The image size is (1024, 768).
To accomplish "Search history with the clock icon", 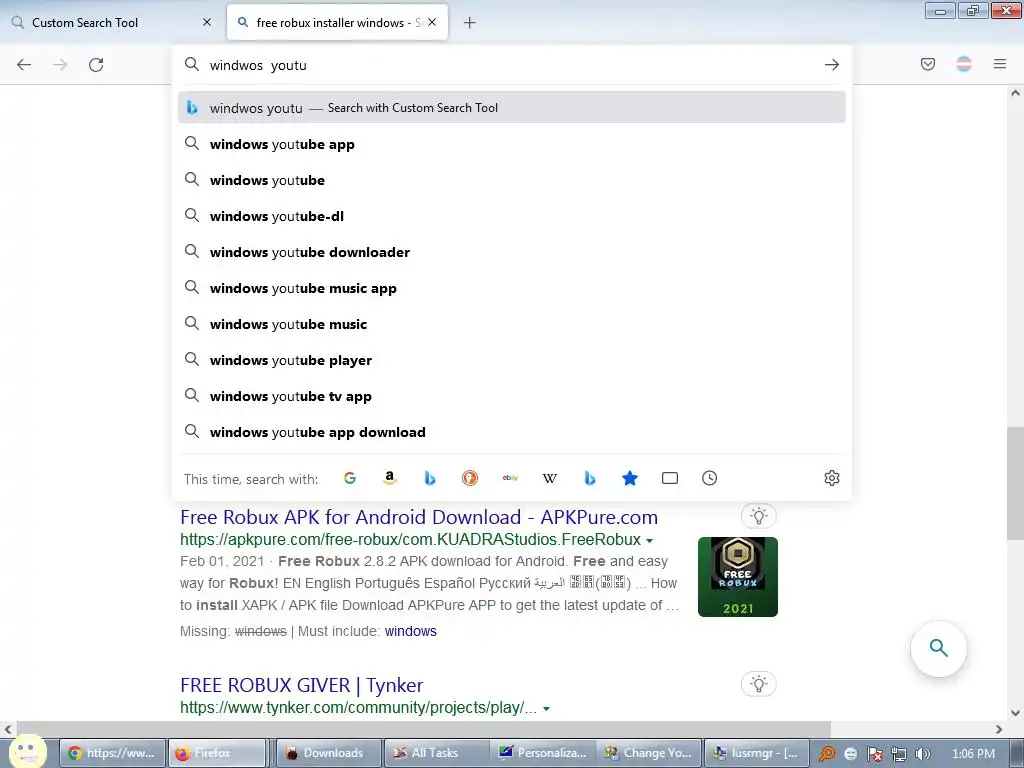I will 710,478.
